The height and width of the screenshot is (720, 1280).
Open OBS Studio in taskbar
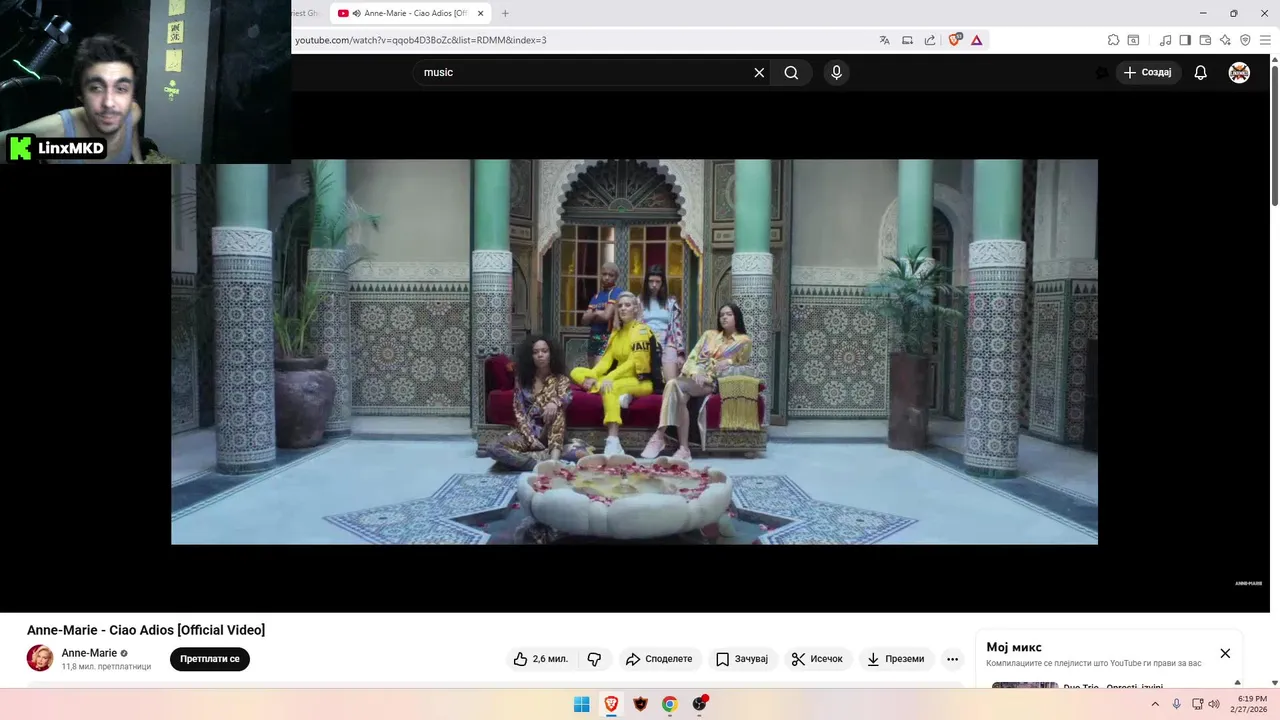(x=700, y=704)
